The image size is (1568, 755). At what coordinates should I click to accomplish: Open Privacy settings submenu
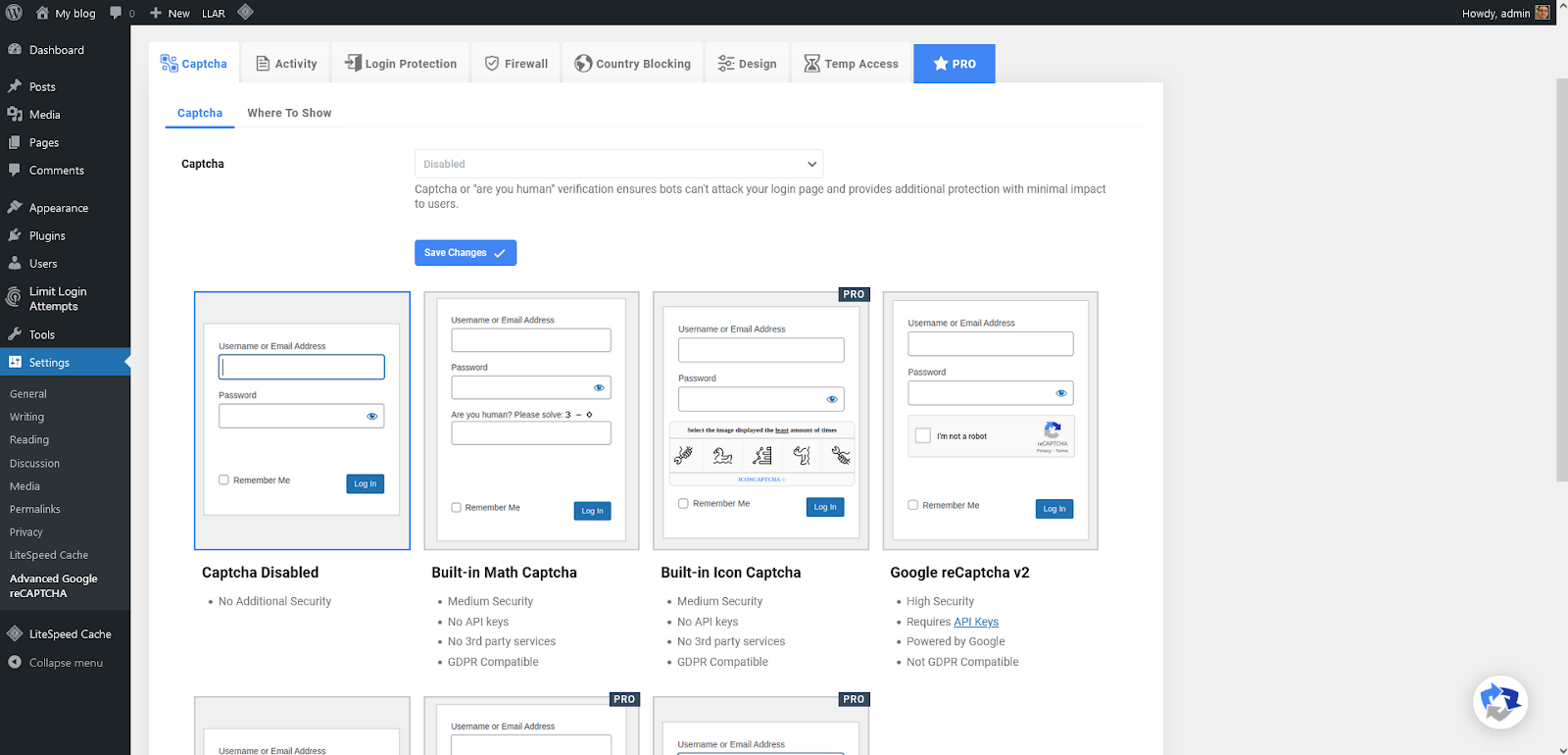coord(26,532)
